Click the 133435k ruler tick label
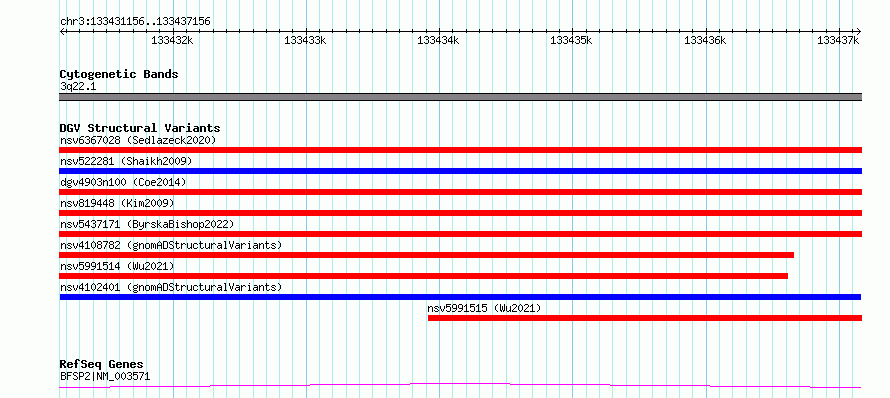 pos(572,40)
